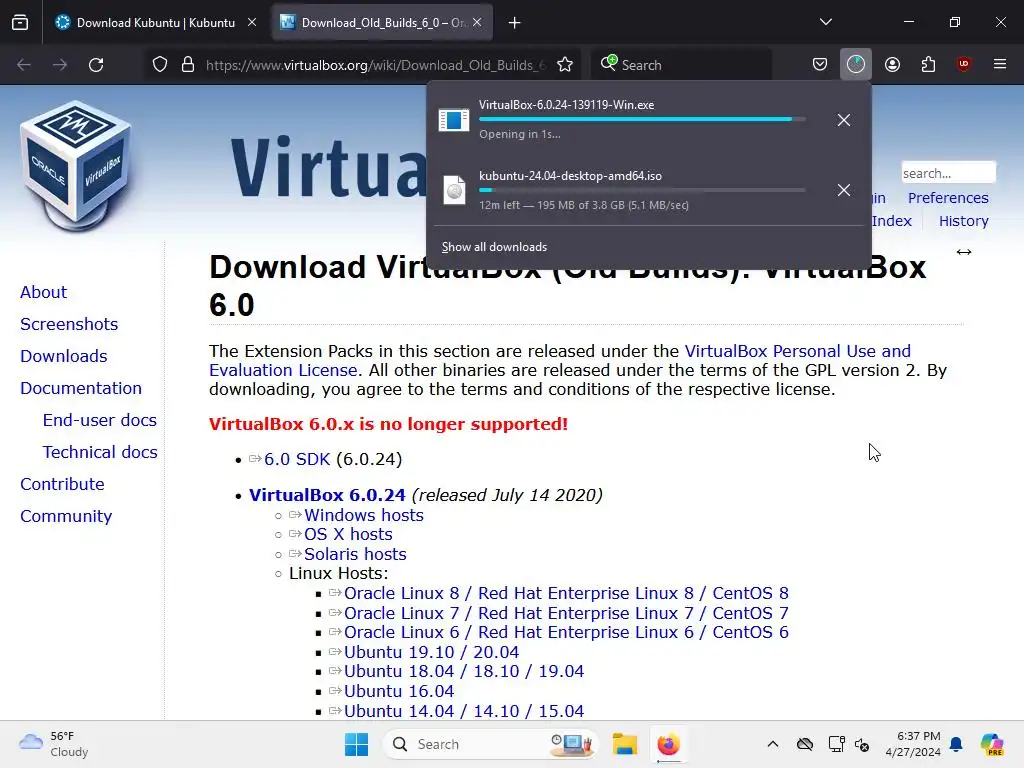Show hidden tray icons chevron

[x=773, y=744]
